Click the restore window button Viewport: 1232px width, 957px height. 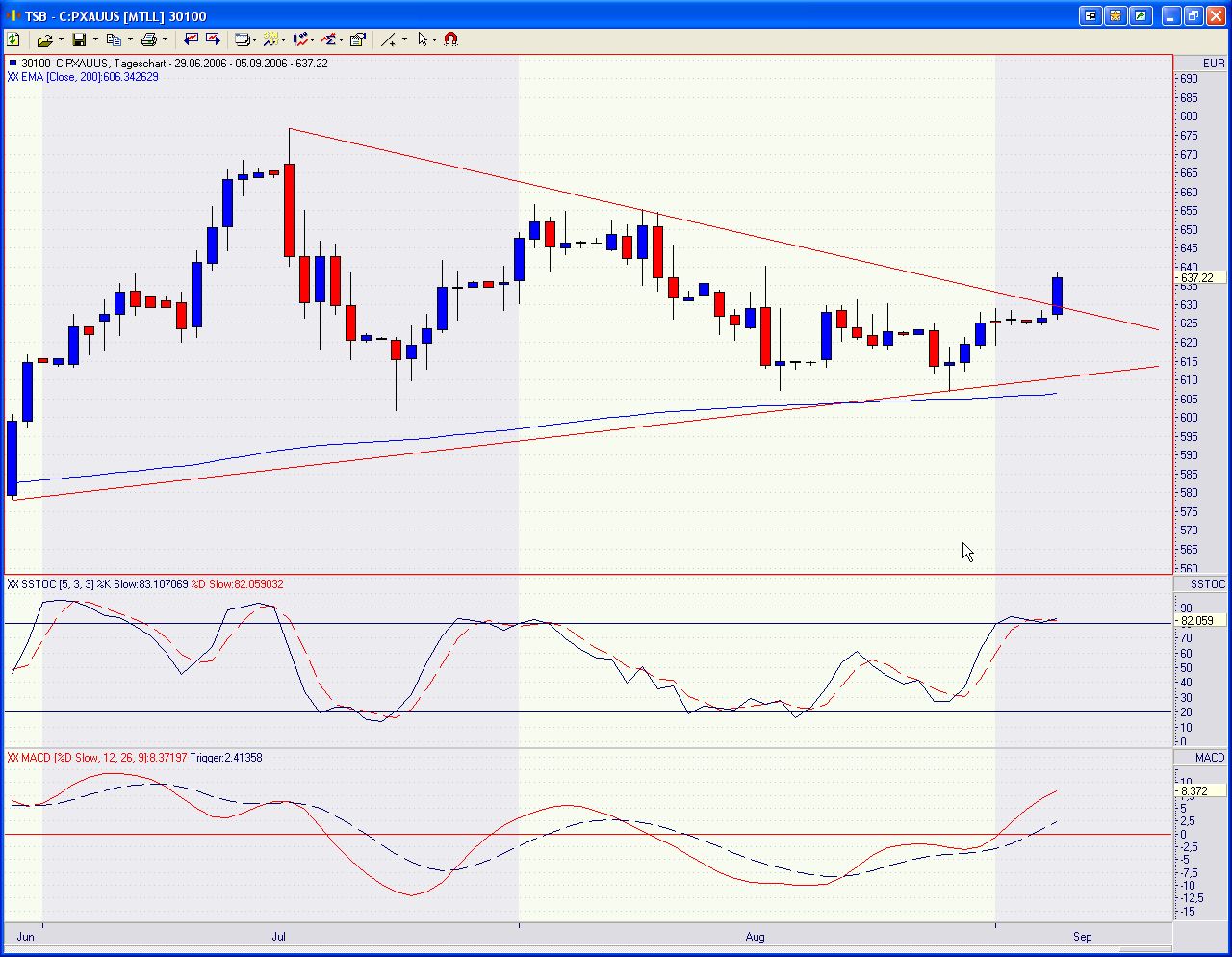(x=1193, y=15)
